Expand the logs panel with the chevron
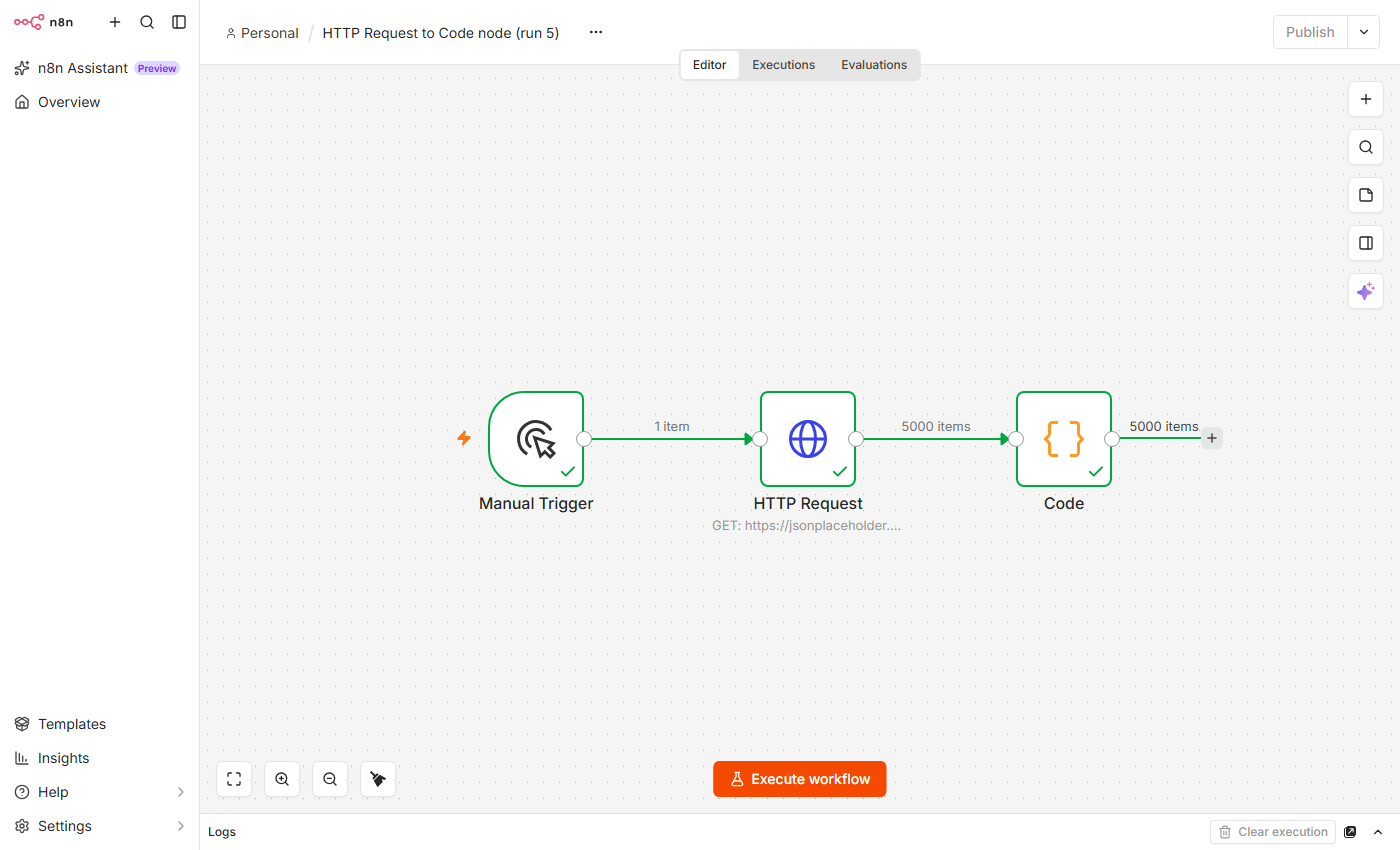The width and height of the screenshot is (1400, 850). pyautogui.click(x=1378, y=832)
